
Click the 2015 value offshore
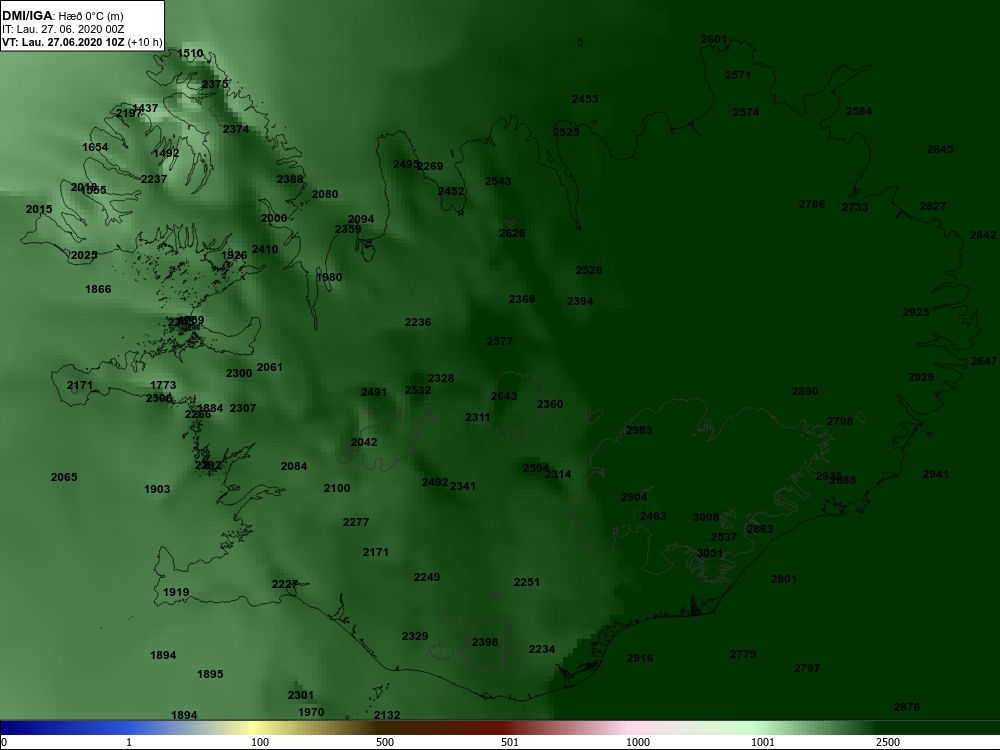click(39, 209)
